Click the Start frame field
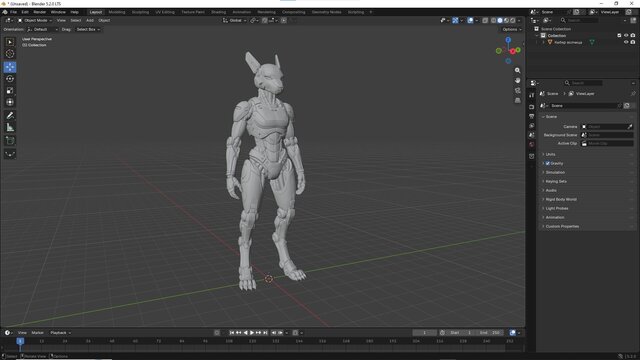 tap(461, 333)
